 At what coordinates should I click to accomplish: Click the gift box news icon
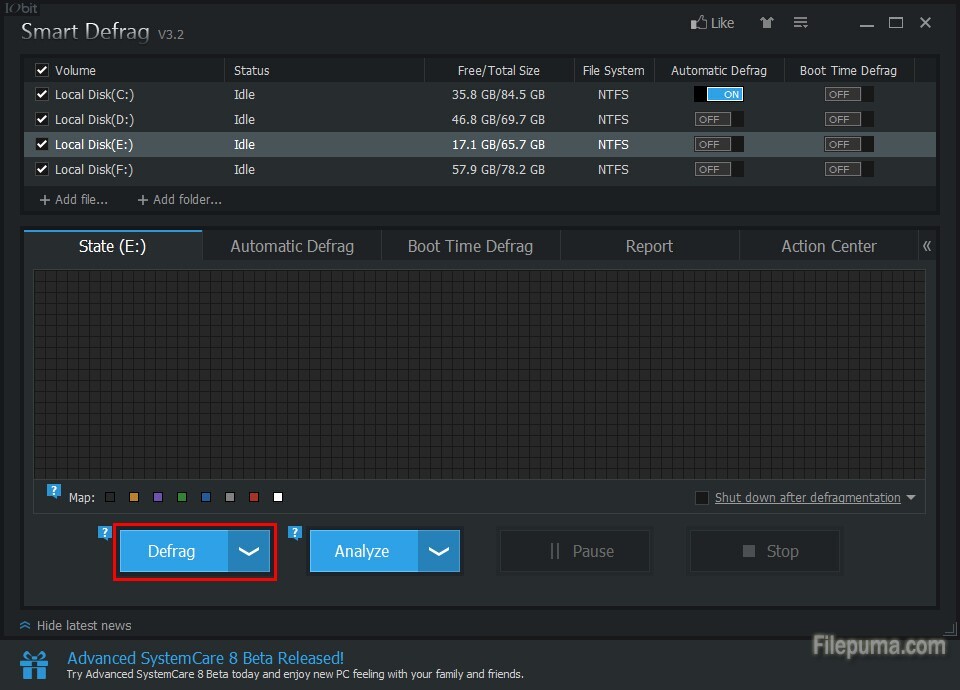point(34,665)
